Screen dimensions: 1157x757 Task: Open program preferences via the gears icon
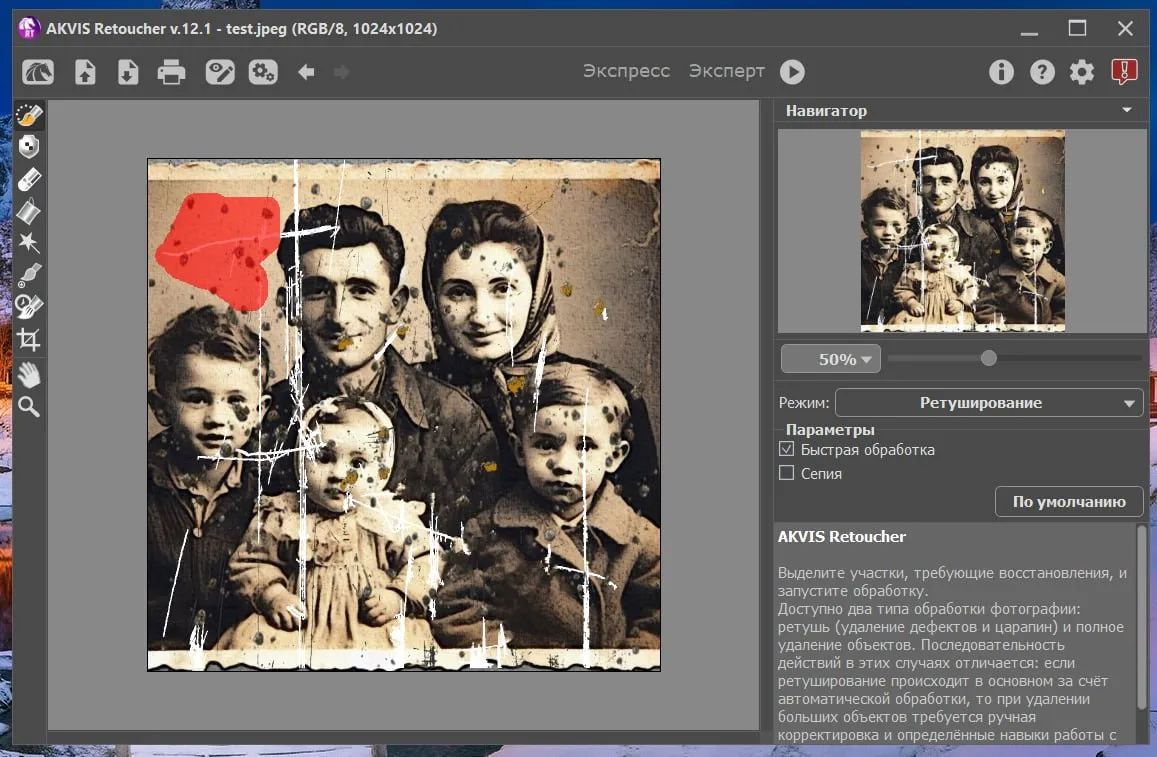click(x=1081, y=71)
